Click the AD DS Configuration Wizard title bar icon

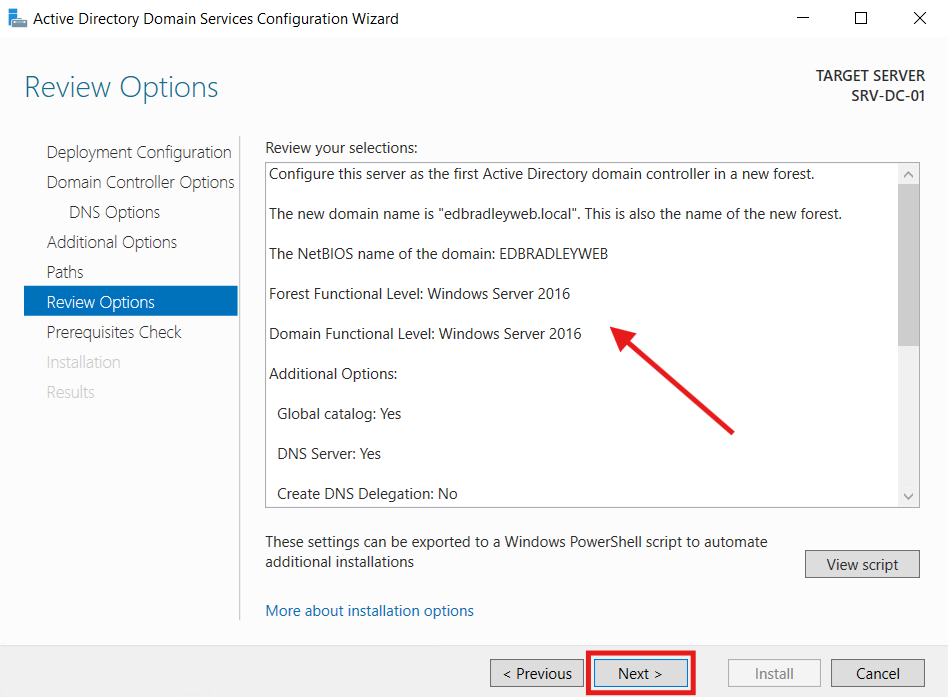click(17, 18)
